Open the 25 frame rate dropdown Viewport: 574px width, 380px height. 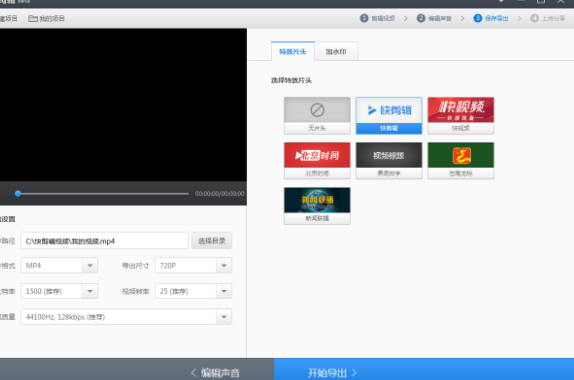(x=193, y=291)
